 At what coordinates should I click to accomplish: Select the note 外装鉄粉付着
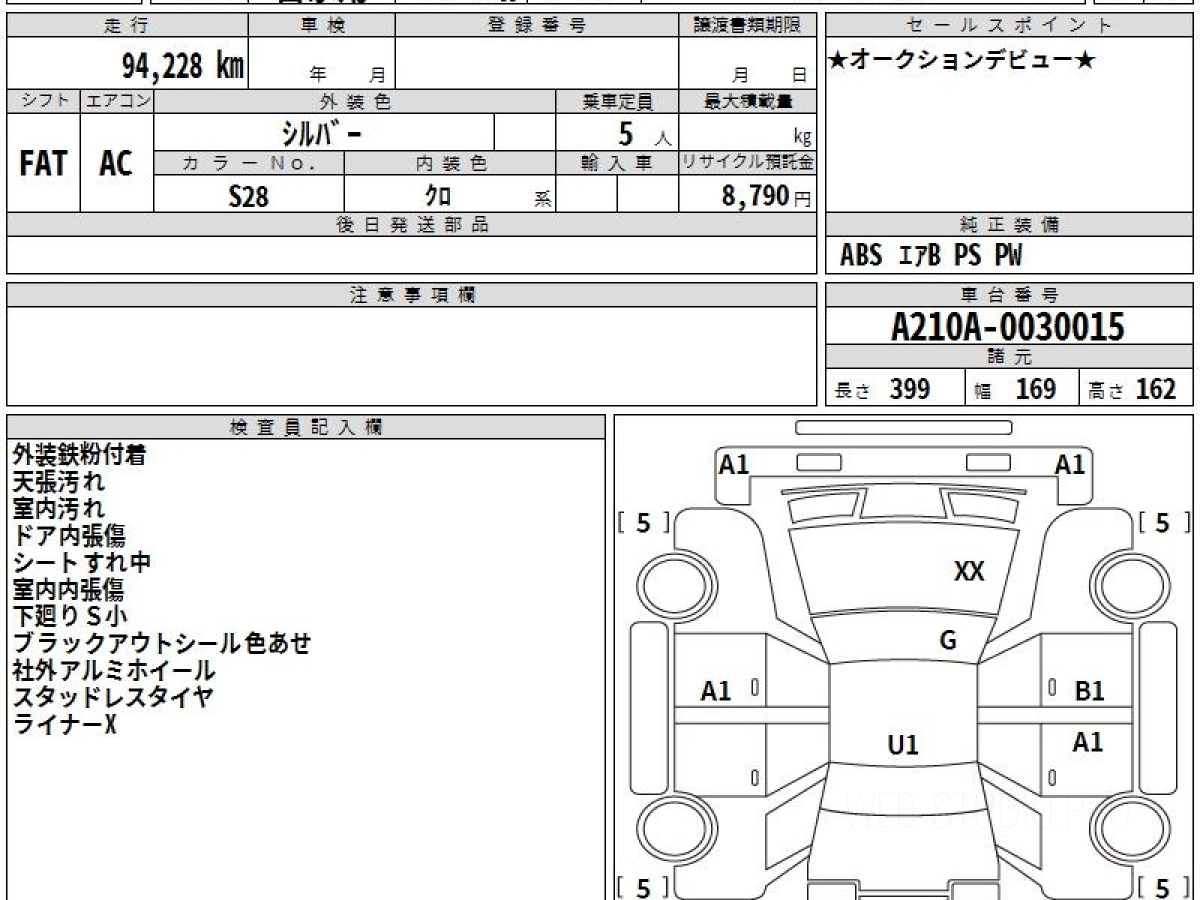(x=79, y=455)
